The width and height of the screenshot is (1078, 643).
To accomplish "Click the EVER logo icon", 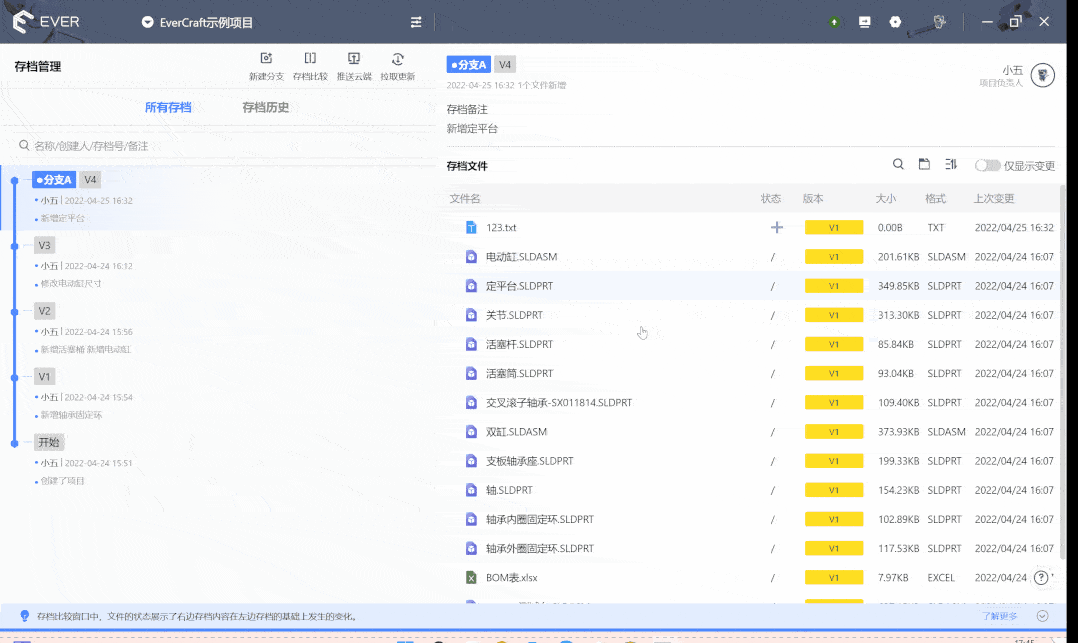I will pyautogui.click(x=23, y=22).
